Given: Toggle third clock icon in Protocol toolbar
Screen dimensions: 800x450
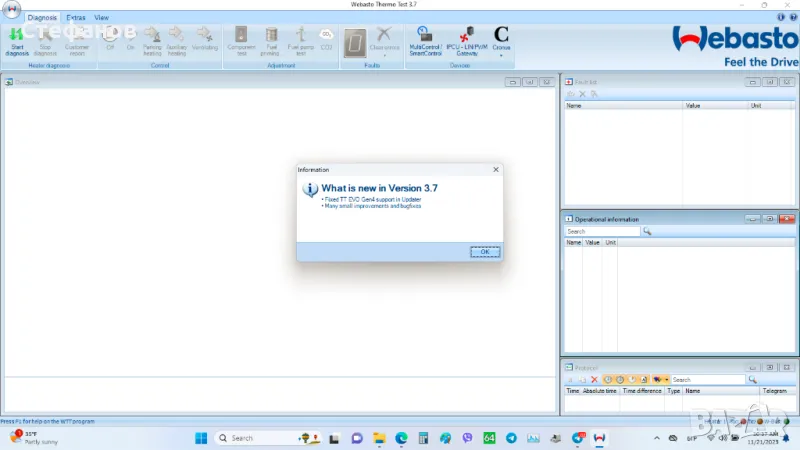Looking at the screenshot, I should tap(632, 380).
